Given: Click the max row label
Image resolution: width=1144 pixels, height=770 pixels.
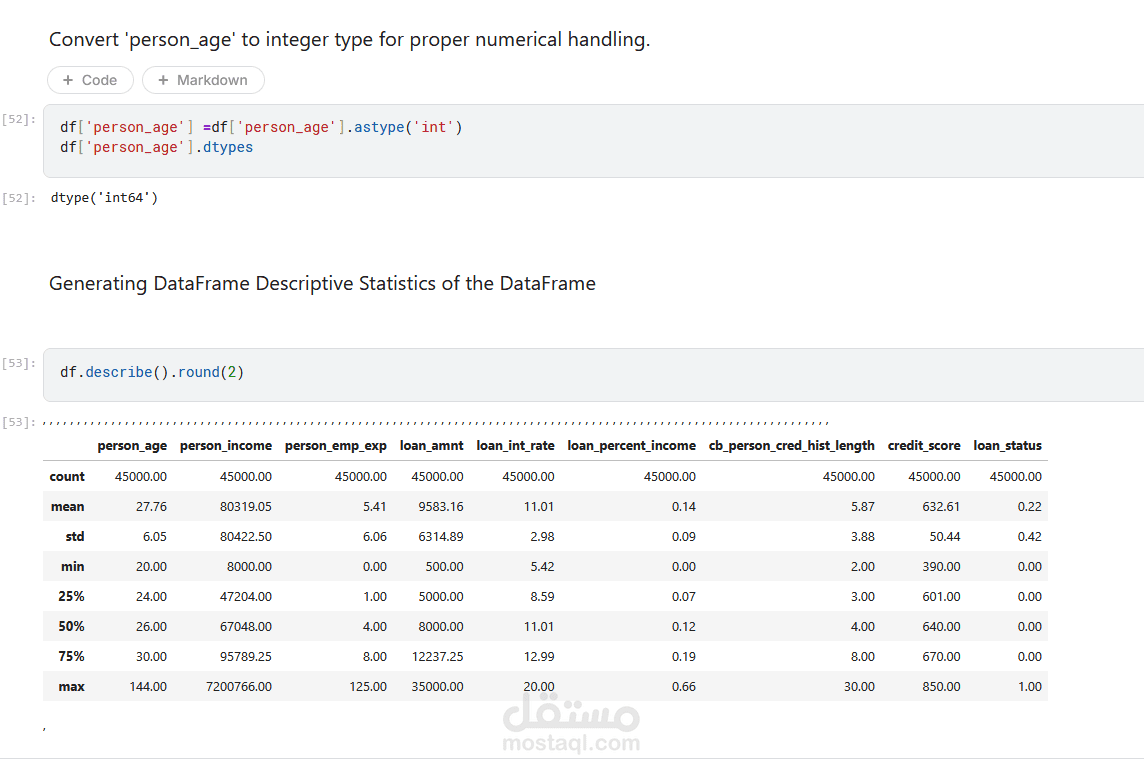Looking at the screenshot, I should pos(71,687).
